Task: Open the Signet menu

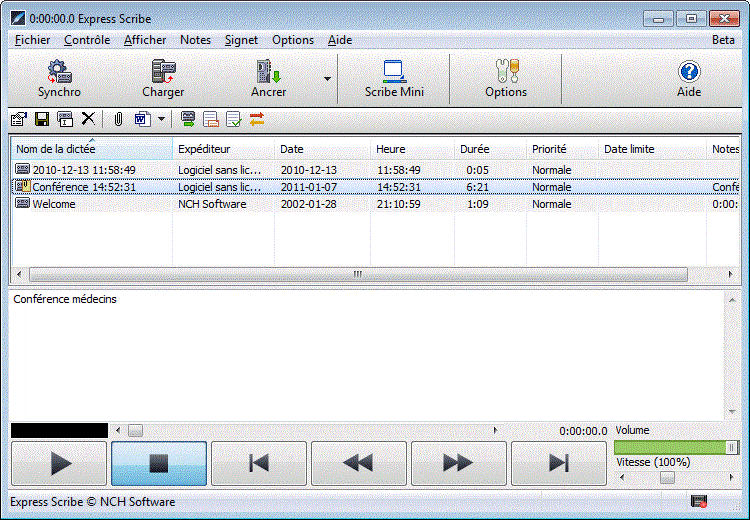Action: 241,40
